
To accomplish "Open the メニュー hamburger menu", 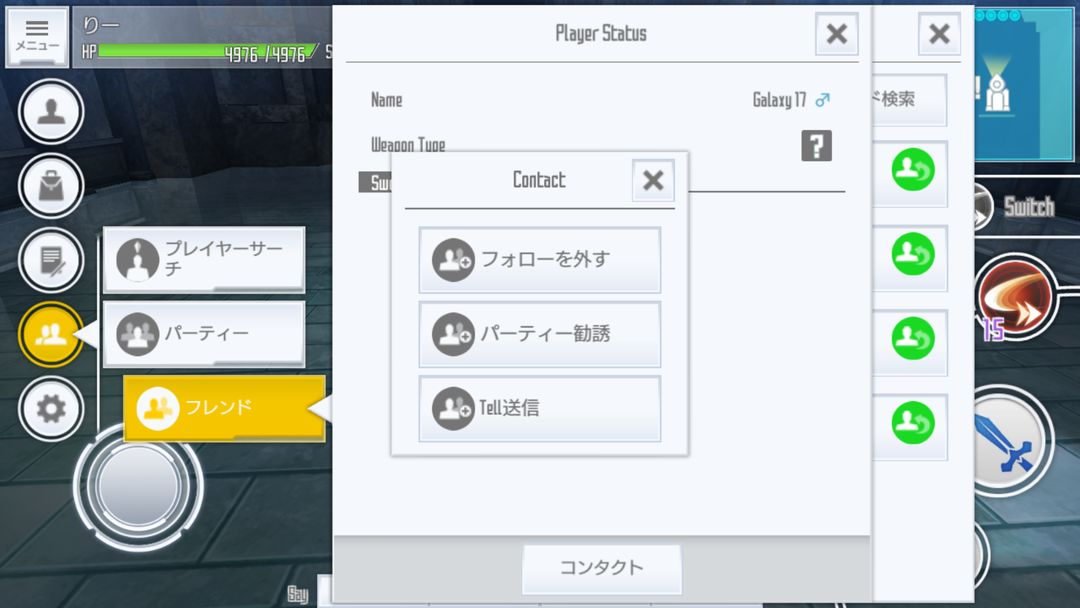I will (37, 36).
